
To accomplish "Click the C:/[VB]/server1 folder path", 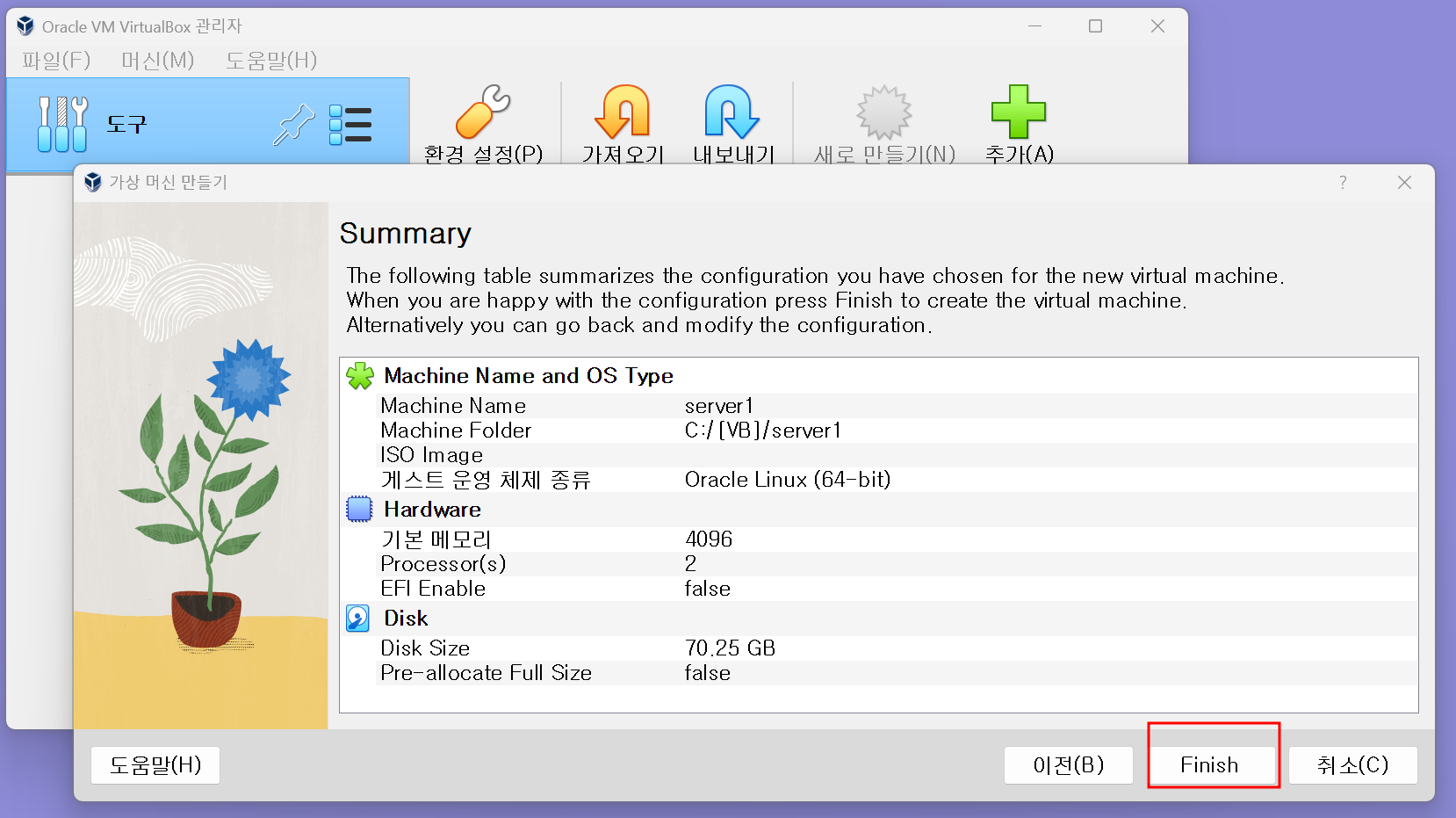I will pyautogui.click(x=762, y=431).
